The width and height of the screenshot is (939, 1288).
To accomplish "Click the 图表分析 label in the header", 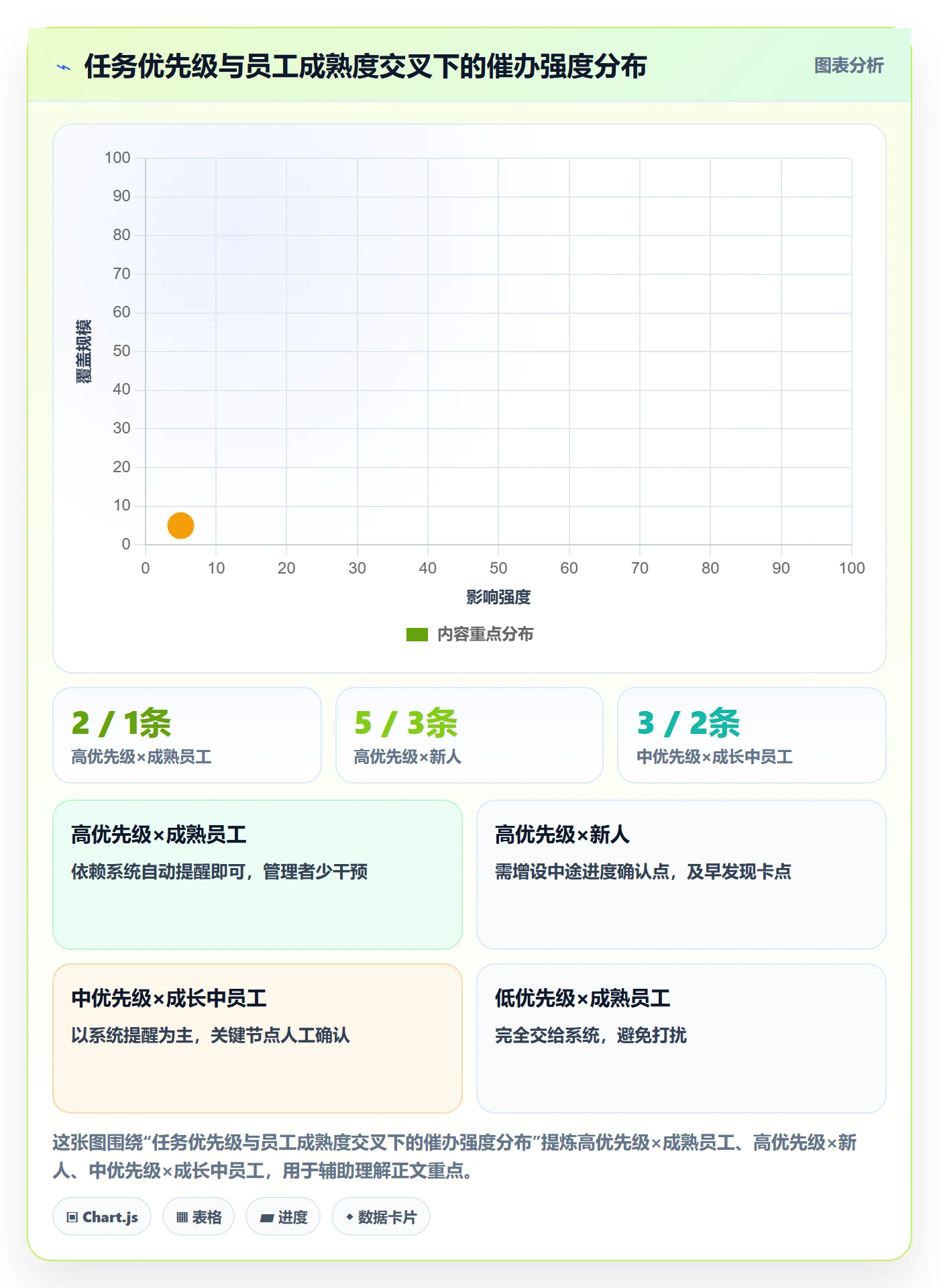I will (x=848, y=66).
